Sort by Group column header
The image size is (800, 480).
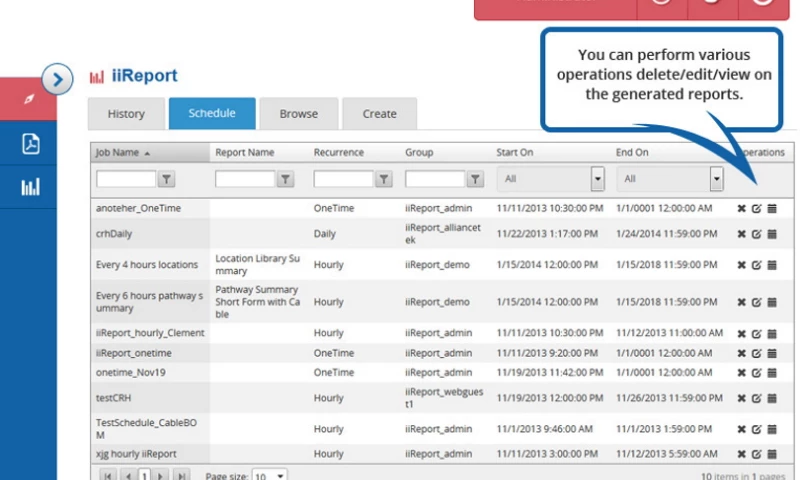point(419,153)
